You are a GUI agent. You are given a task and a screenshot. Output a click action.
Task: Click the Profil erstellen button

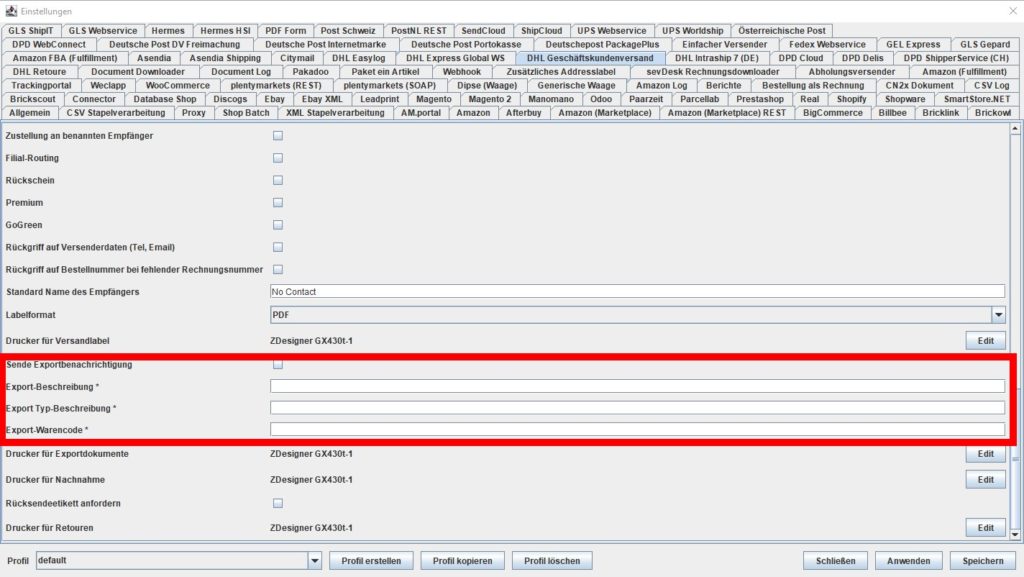(x=371, y=561)
